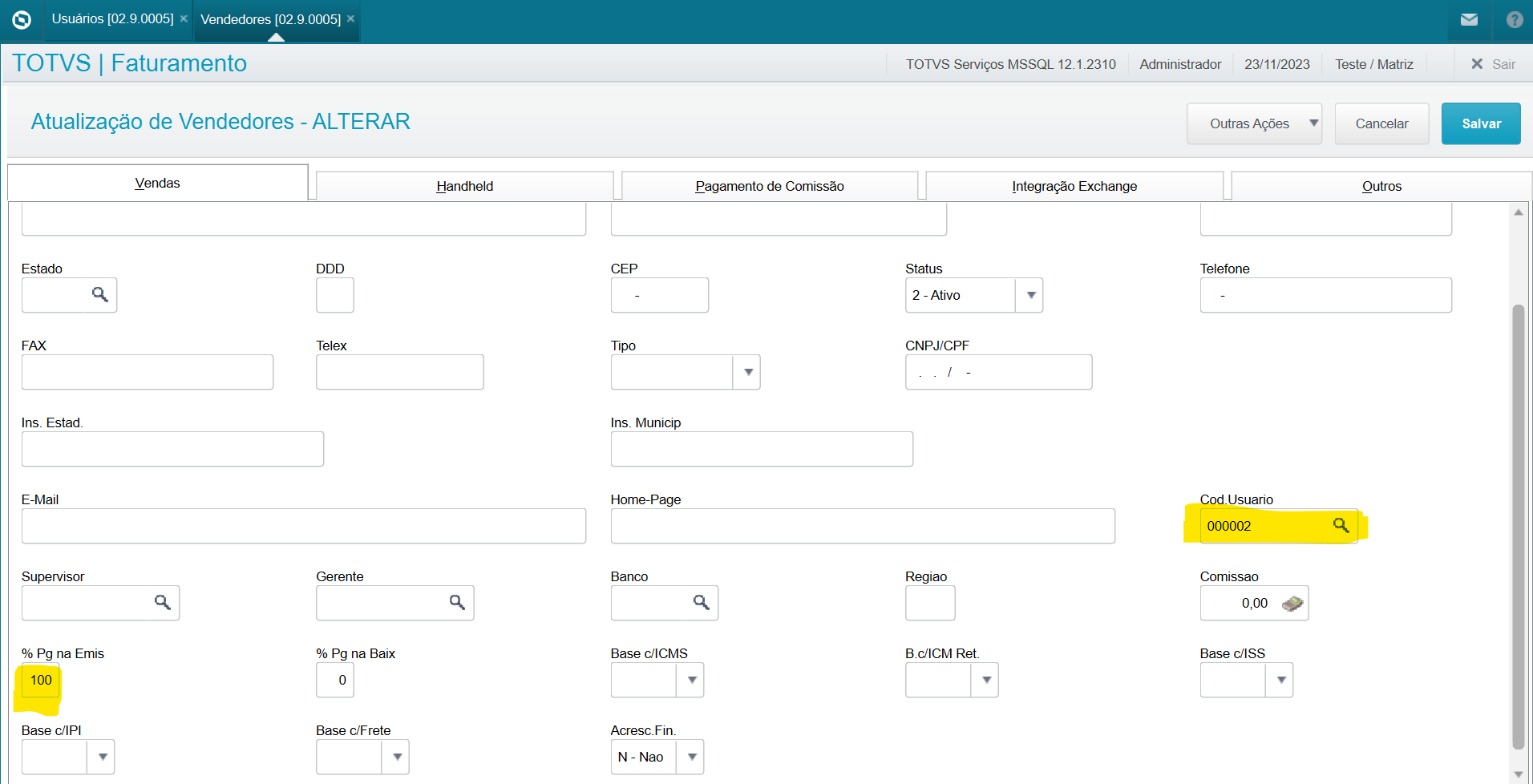
Task: Focus the Telex input field
Action: point(400,372)
